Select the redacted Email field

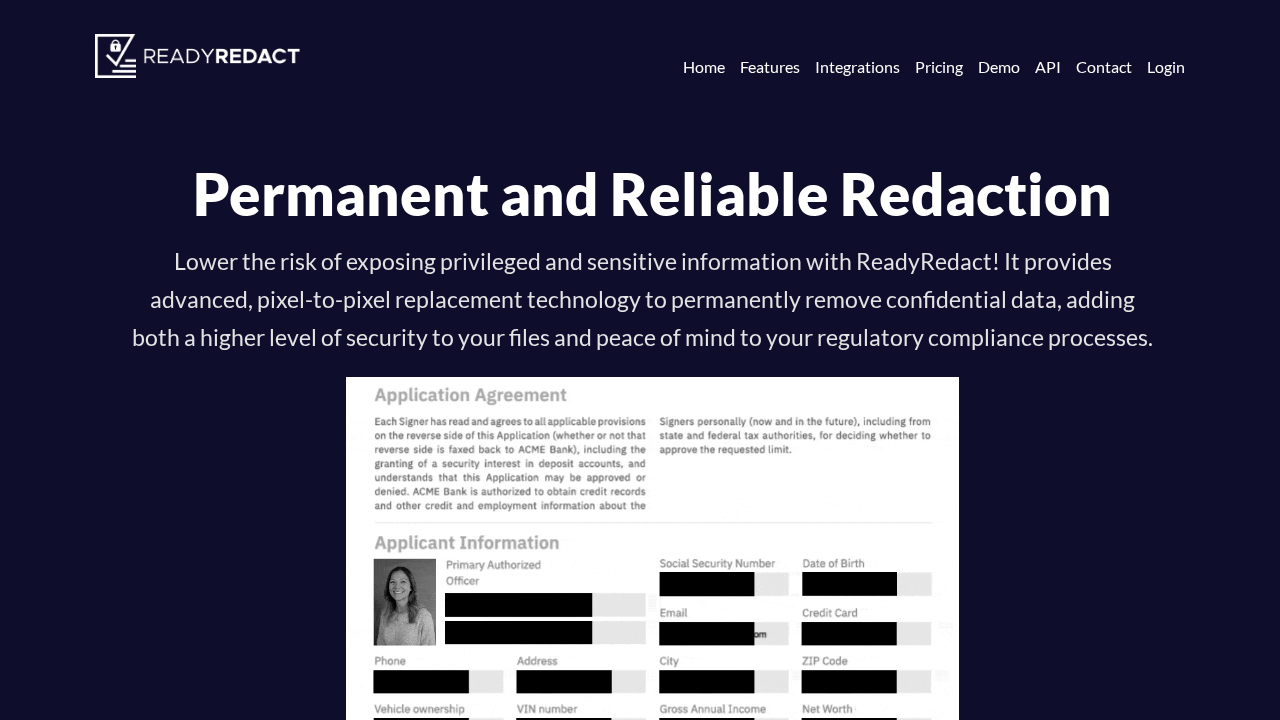706,633
